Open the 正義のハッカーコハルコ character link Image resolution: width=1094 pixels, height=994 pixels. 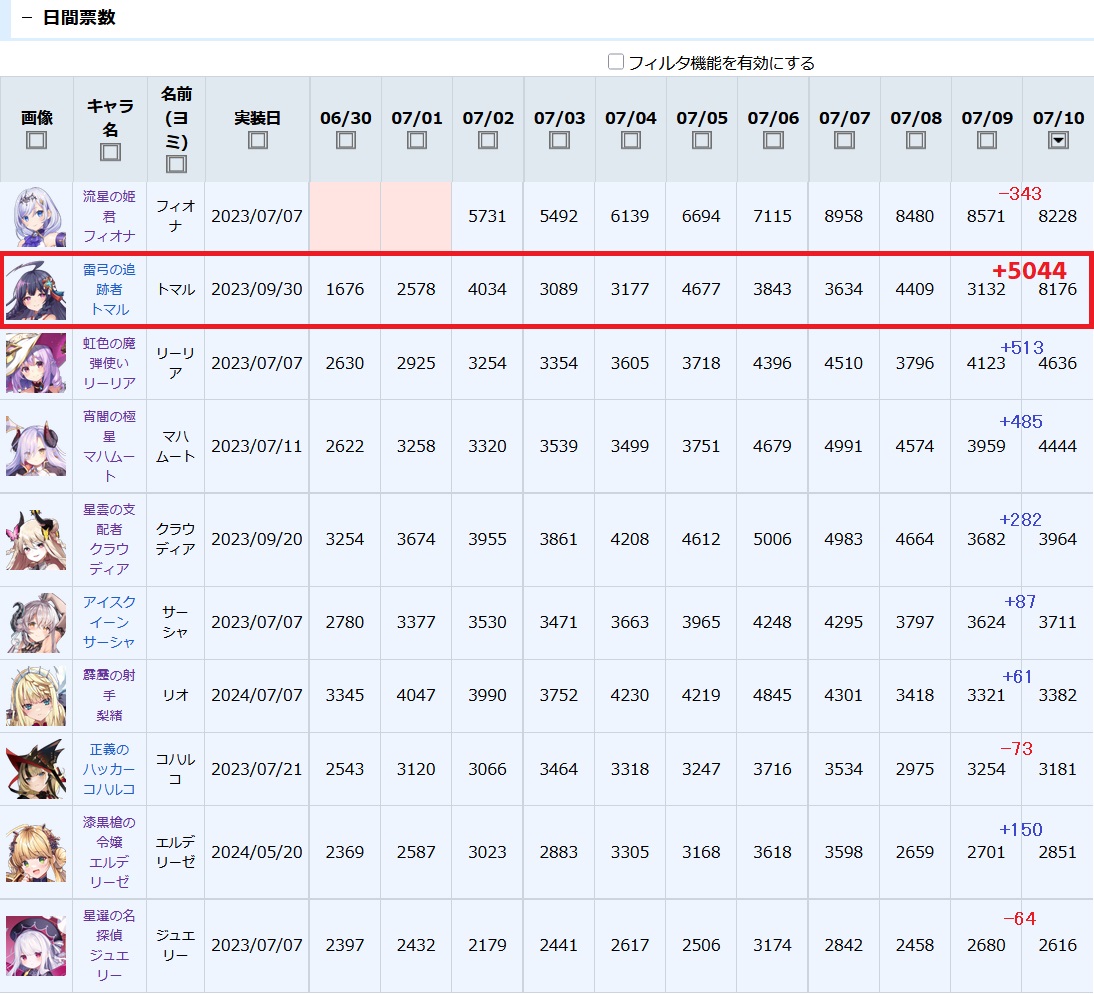coord(109,769)
